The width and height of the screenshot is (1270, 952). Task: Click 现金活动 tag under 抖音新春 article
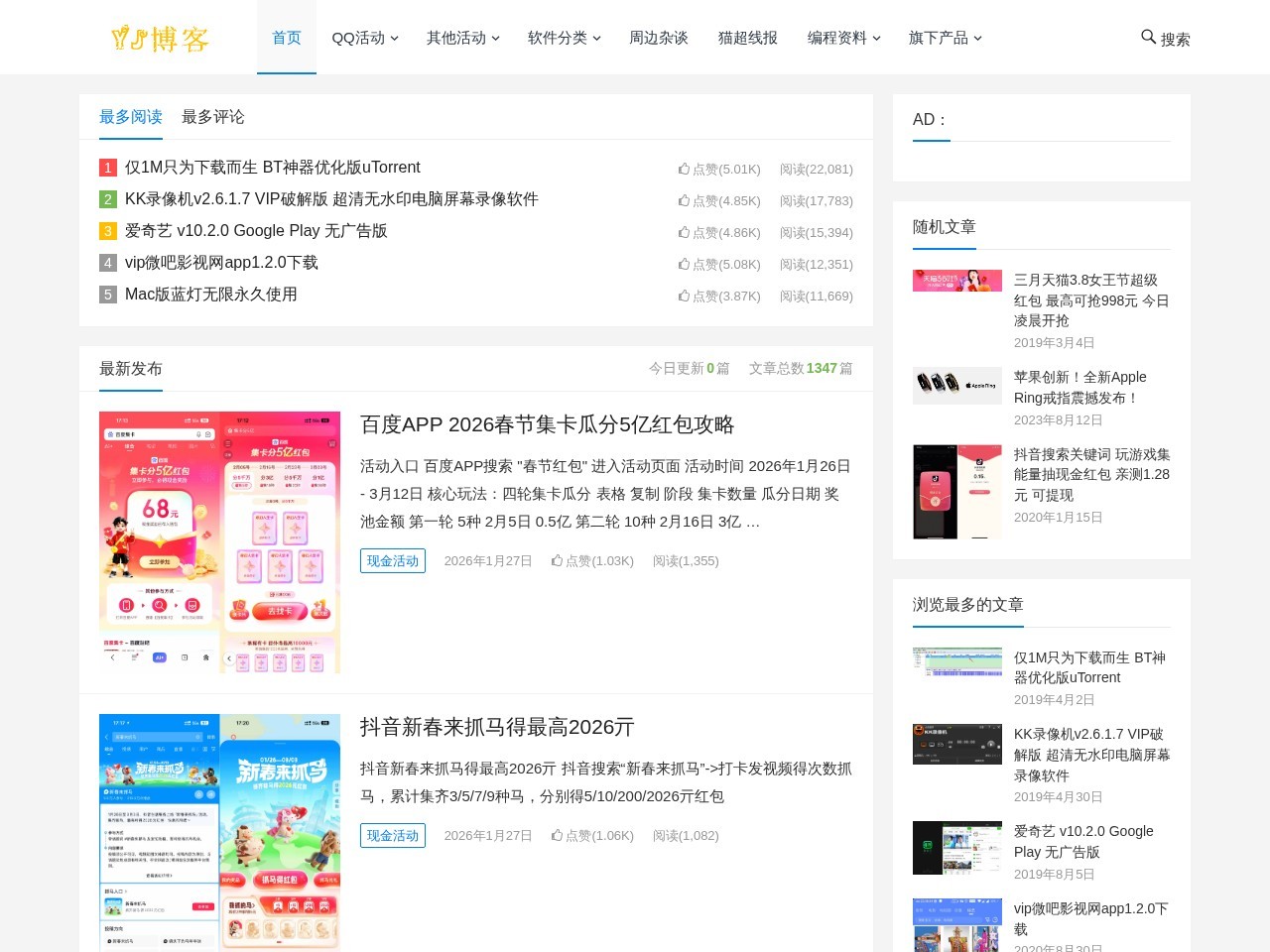point(393,836)
